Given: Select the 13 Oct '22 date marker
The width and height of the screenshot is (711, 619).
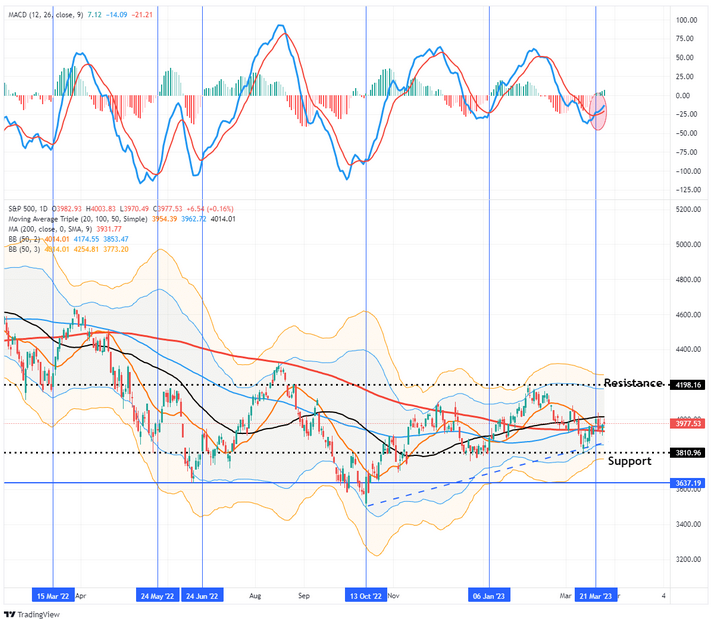Looking at the screenshot, I should click(366, 595).
